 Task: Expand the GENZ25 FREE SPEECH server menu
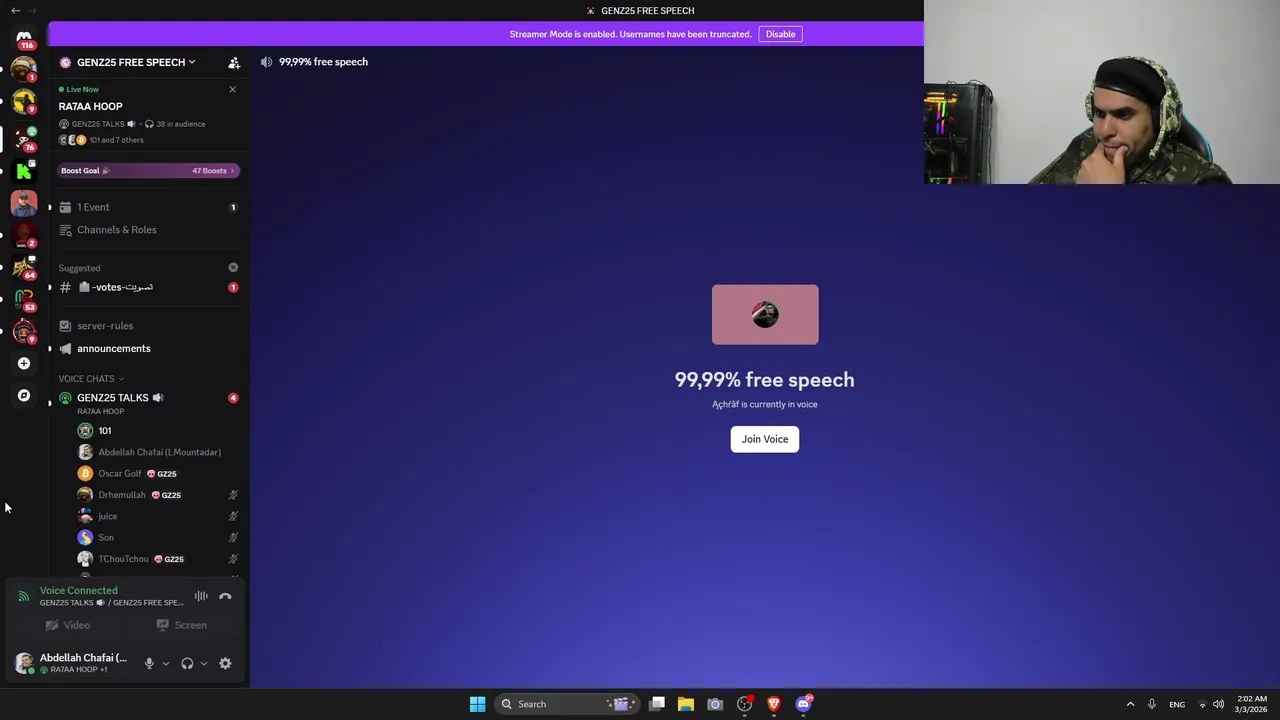click(x=136, y=62)
